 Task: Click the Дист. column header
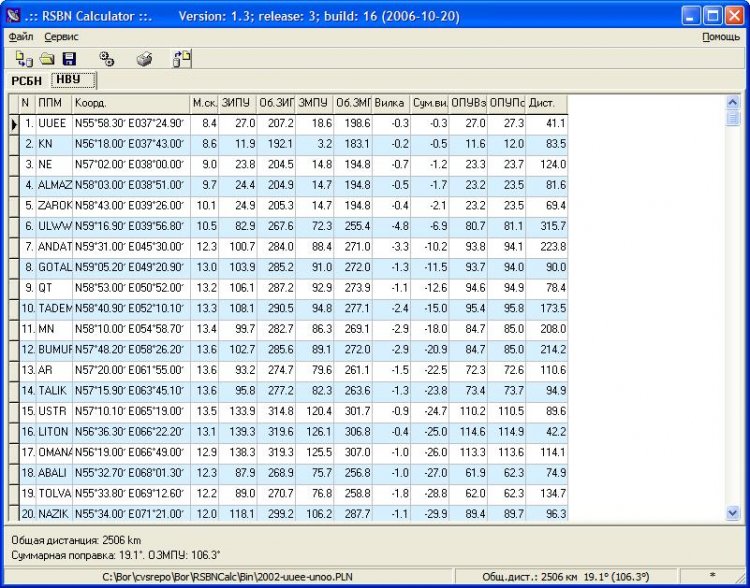tap(547, 103)
